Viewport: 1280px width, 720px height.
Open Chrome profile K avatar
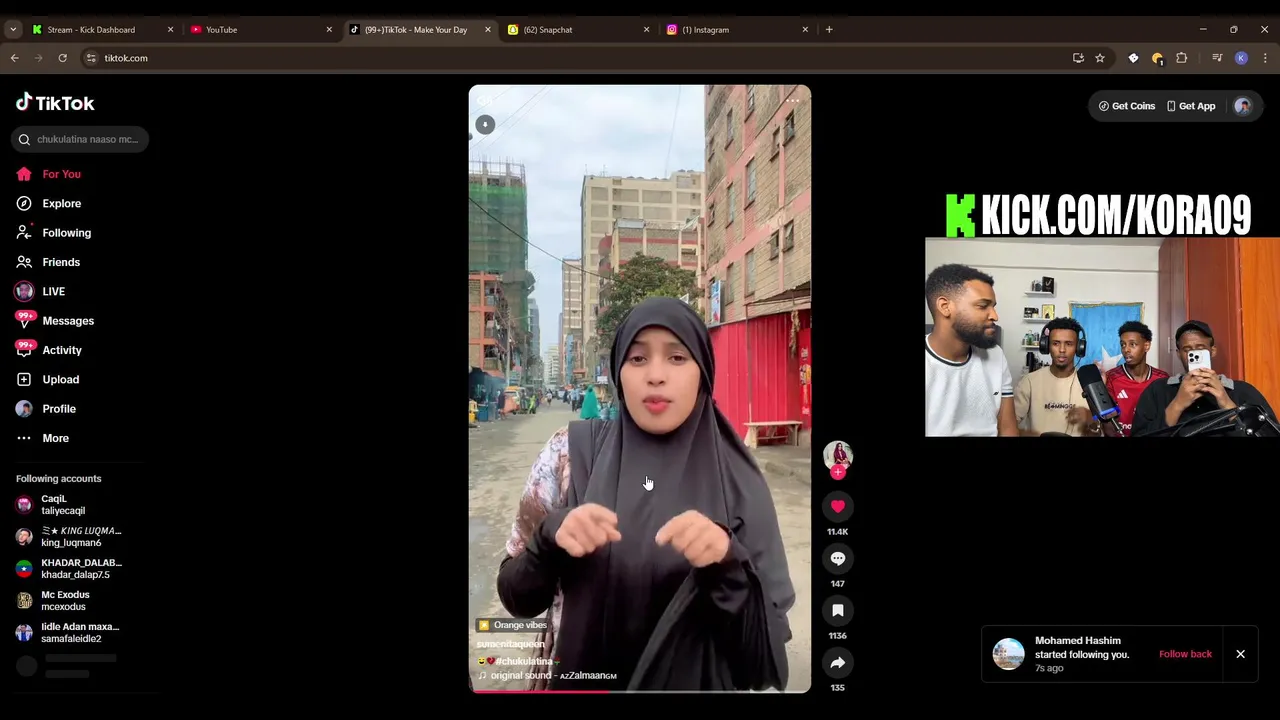[x=1241, y=58]
